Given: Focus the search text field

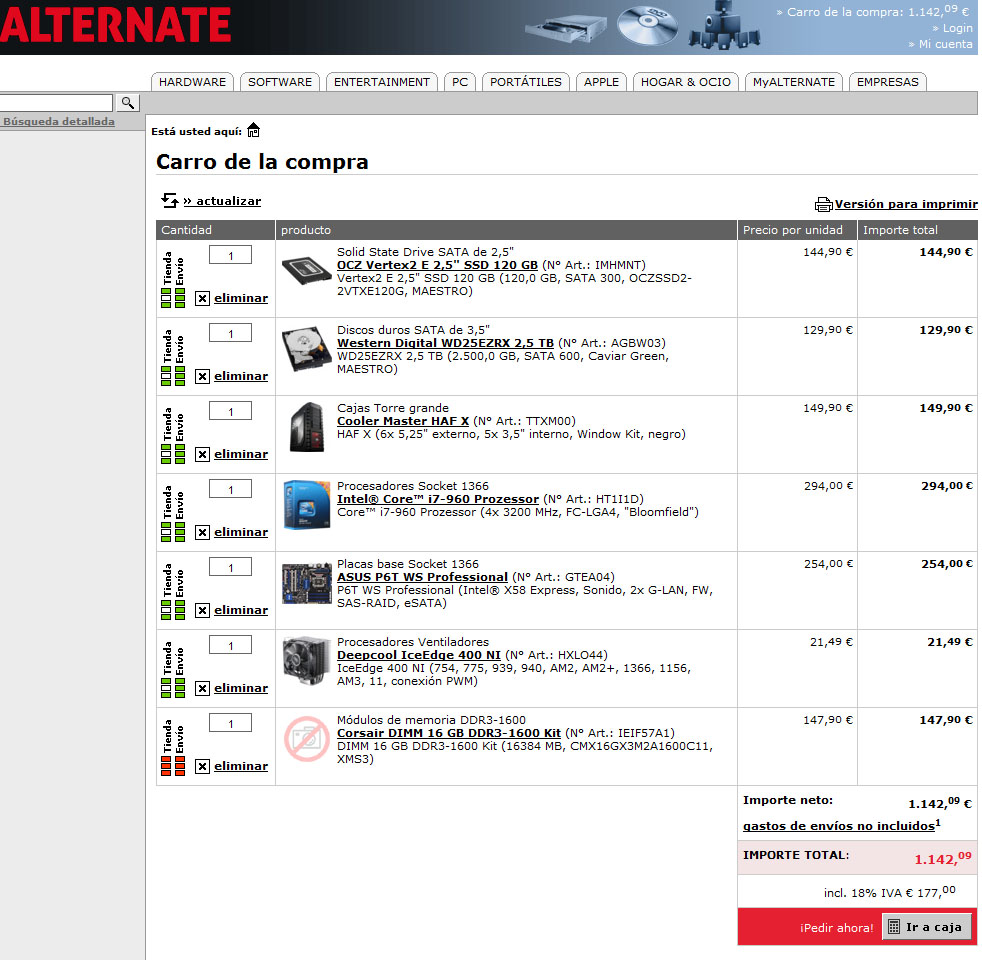Looking at the screenshot, I should tap(56, 103).
